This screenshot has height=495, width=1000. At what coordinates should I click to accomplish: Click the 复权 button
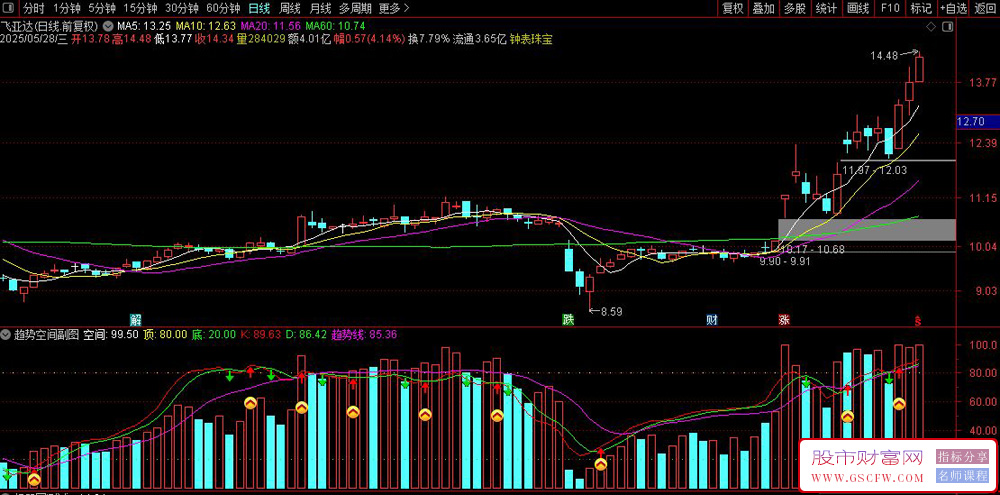[x=733, y=8]
